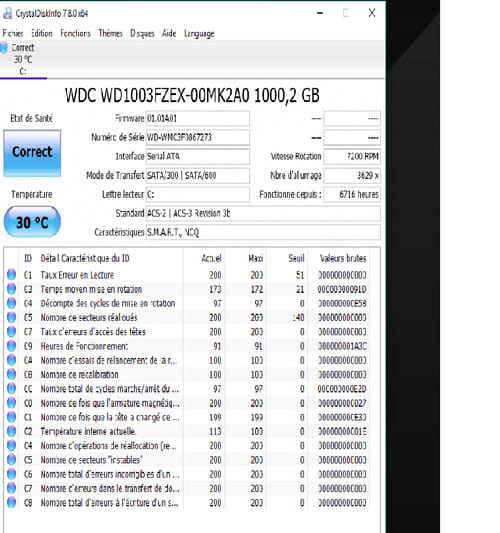Click status orb for Heures de Fonctionnement
This screenshot has width=500, height=533.
point(11,346)
